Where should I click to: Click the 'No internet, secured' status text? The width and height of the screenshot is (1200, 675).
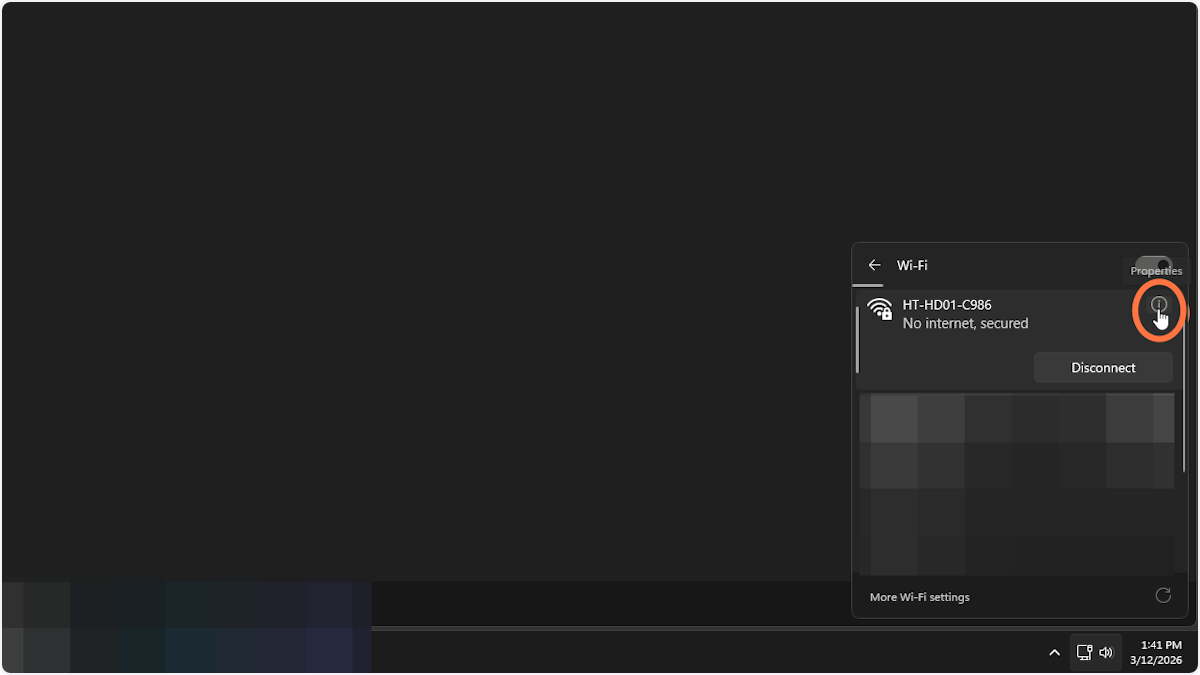pos(965,323)
